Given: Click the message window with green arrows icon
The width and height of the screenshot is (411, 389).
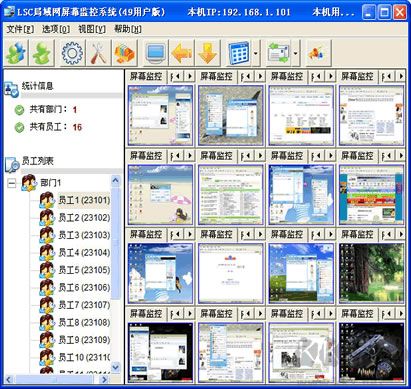Looking at the screenshot, I should pyautogui.click(x=278, y=53).
